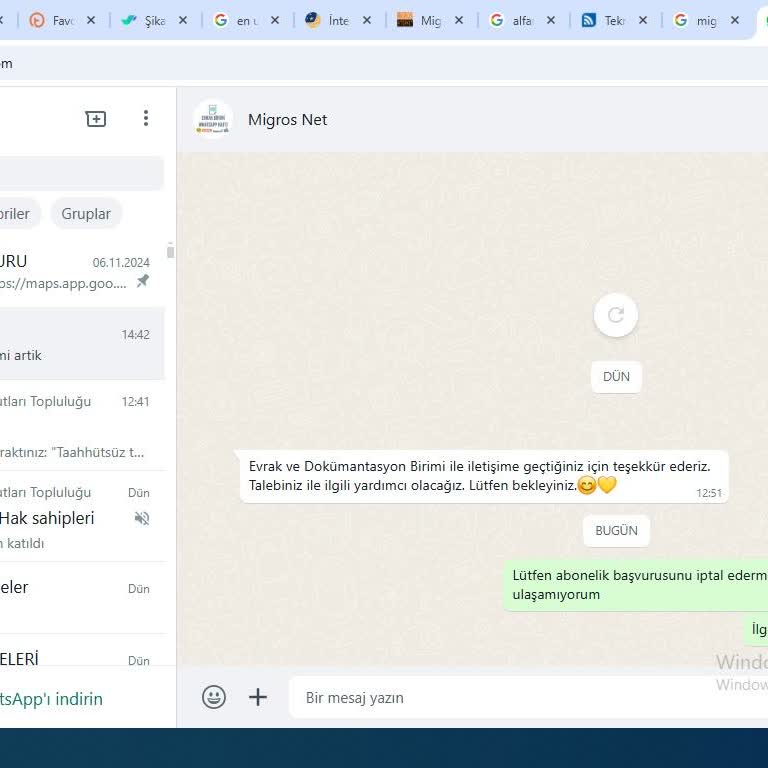Image resolution: width=768 pixels, height=768 pixels.
Task: Open the chat ending 'eler' from Dün
Action: point(82,598)
